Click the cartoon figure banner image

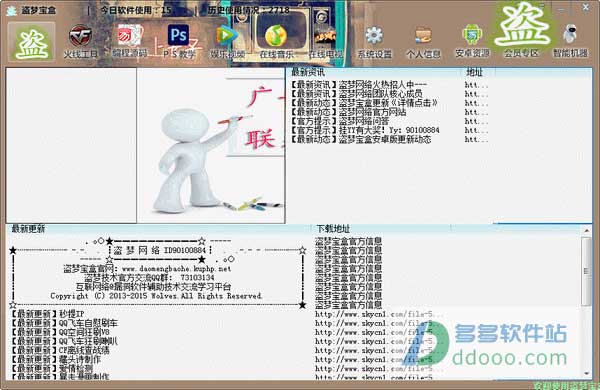[x=211, y=145]
